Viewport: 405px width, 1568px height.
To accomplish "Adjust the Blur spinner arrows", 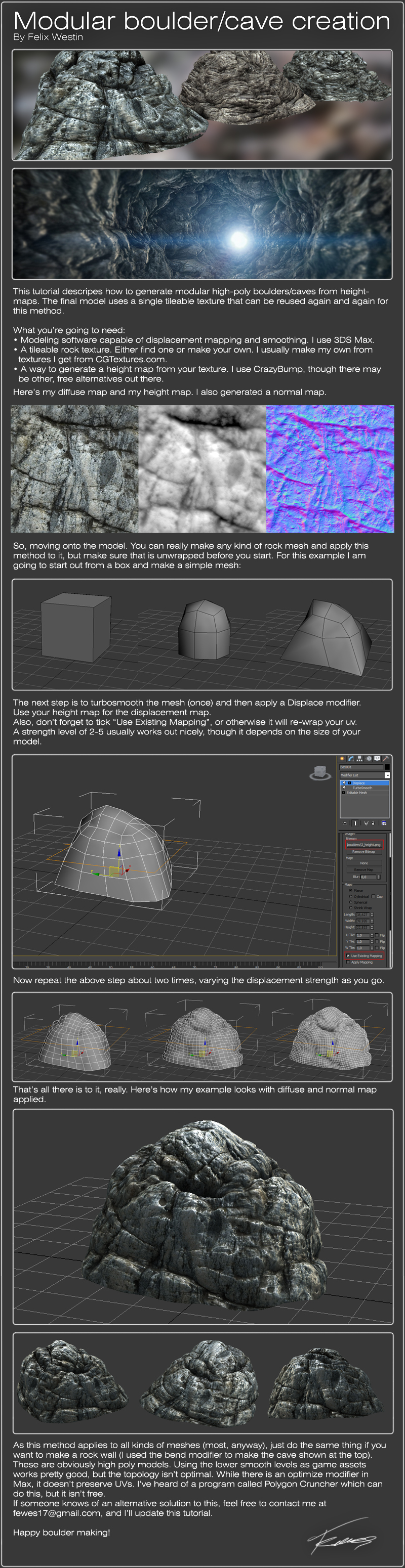I will (379, 877).
